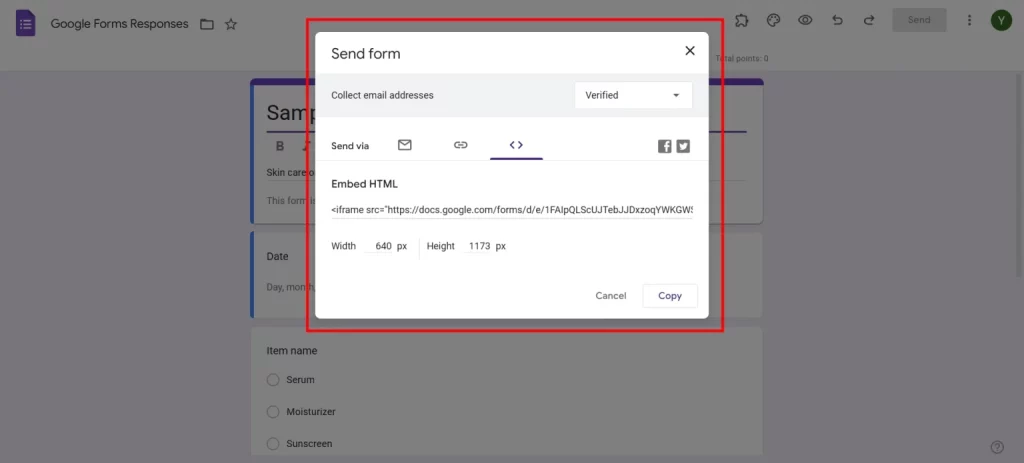Select the embed HTML tab
The height and width of the screenshot is (463, 1024).
point(516,145)
